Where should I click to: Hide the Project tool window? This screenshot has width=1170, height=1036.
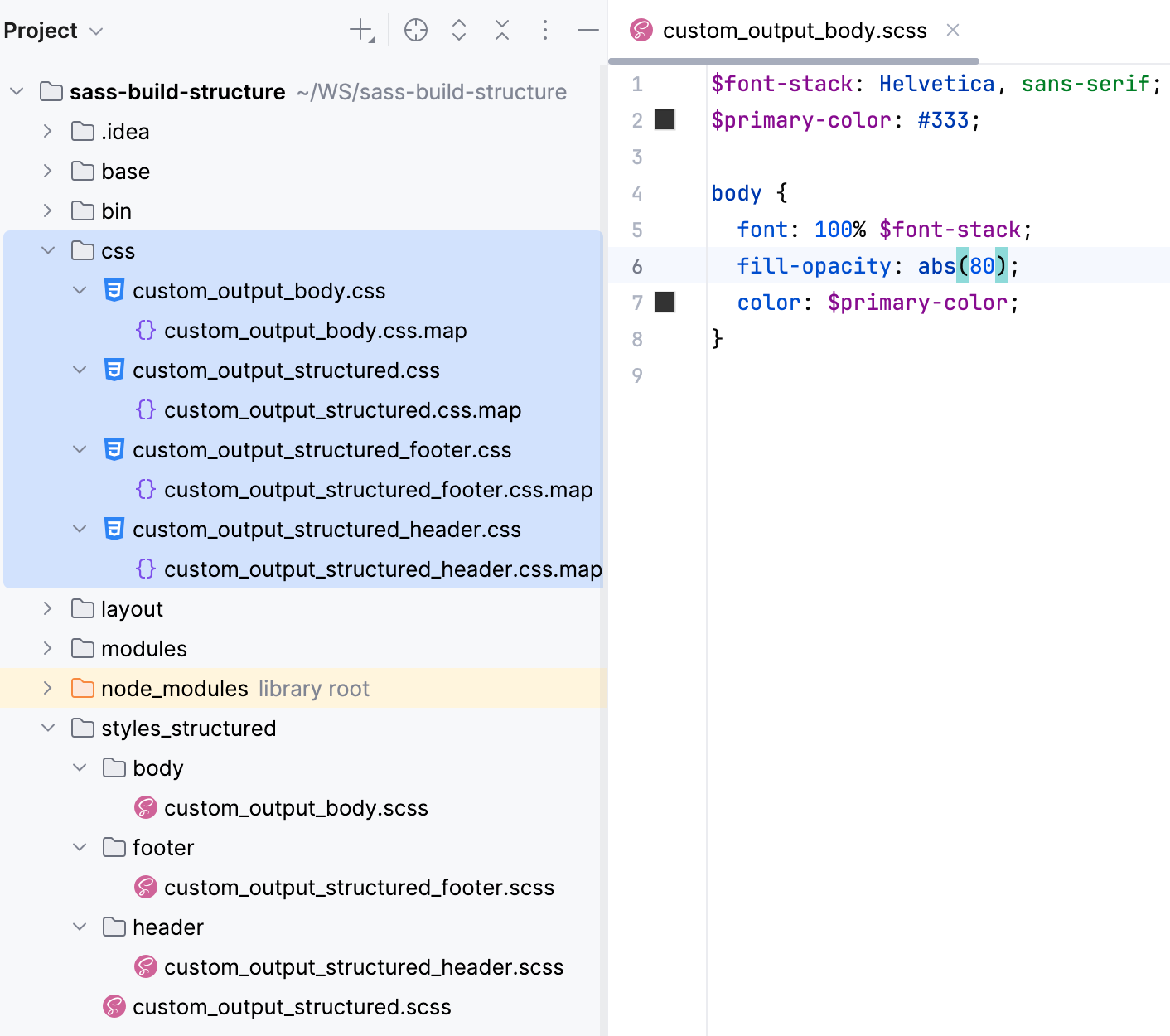pyautogui.click(x=587, y=30)
